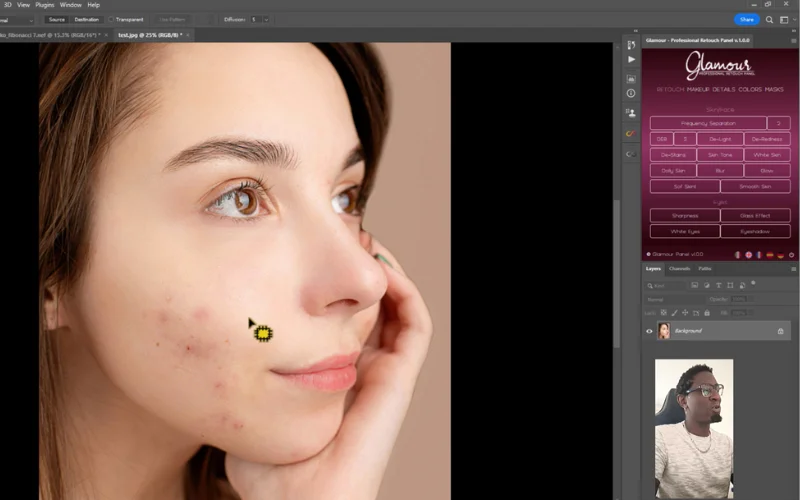The image size is (800, 500).
Task: Switch to the Channels tab
Action: coord(679,269)
